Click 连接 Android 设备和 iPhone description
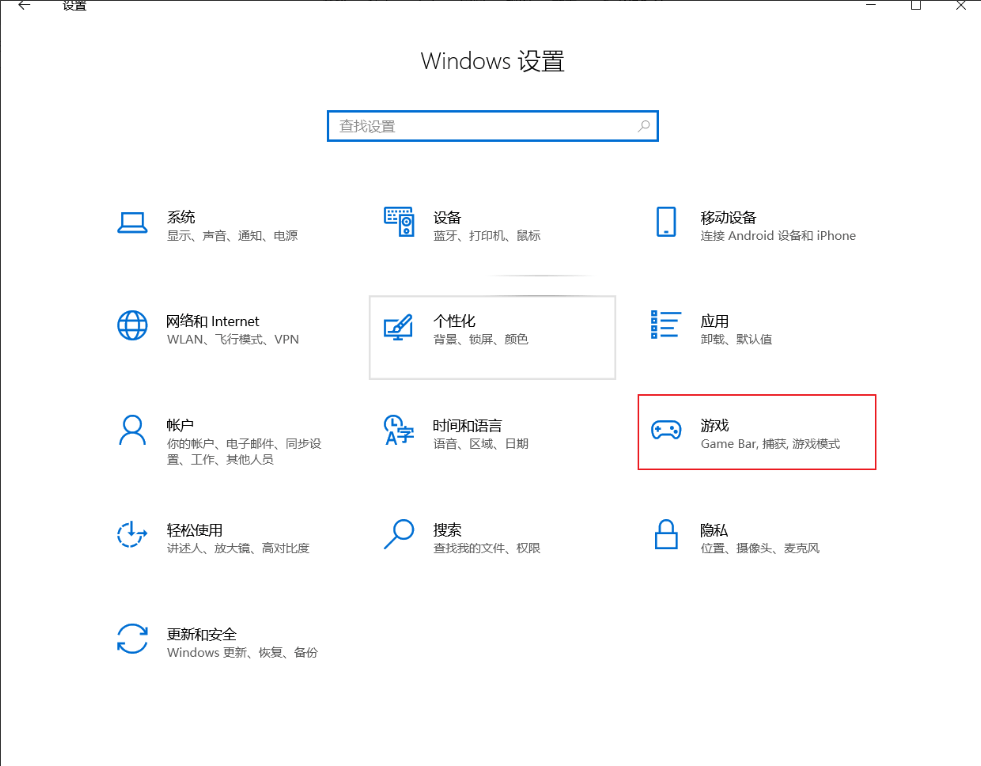Image resolution: width=981 pixels, height=766 pixels. pos(778,235)
